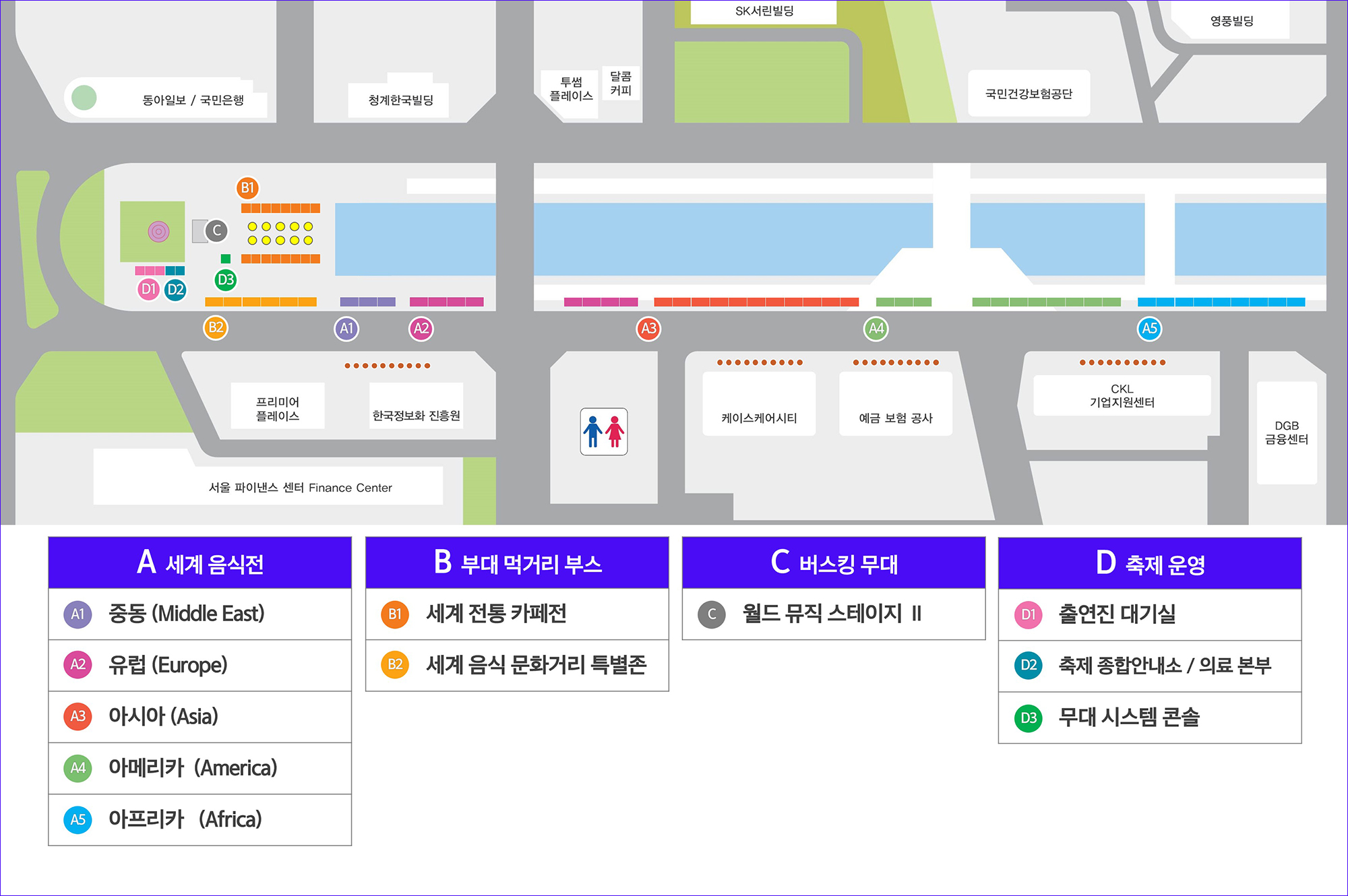Select the teal D2 map marker
The image size is (1348, 896).
(x=175, y=290)
